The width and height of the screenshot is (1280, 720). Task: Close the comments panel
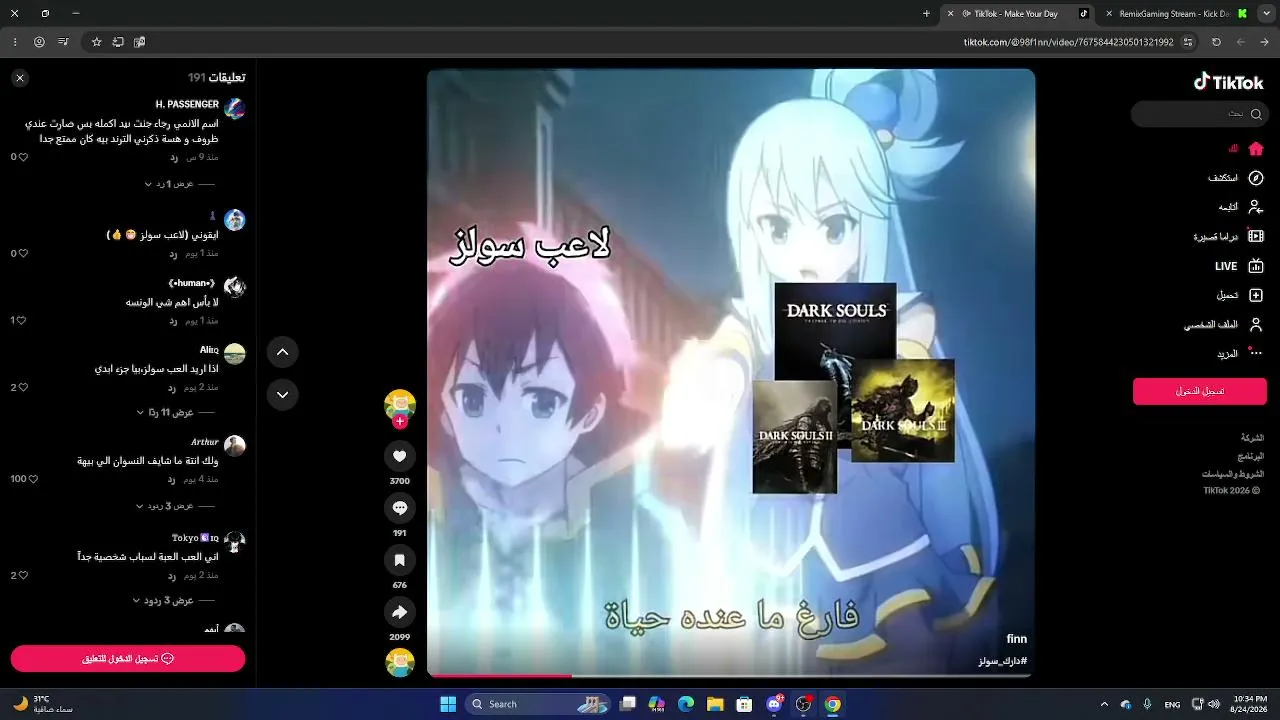(20, 78)
